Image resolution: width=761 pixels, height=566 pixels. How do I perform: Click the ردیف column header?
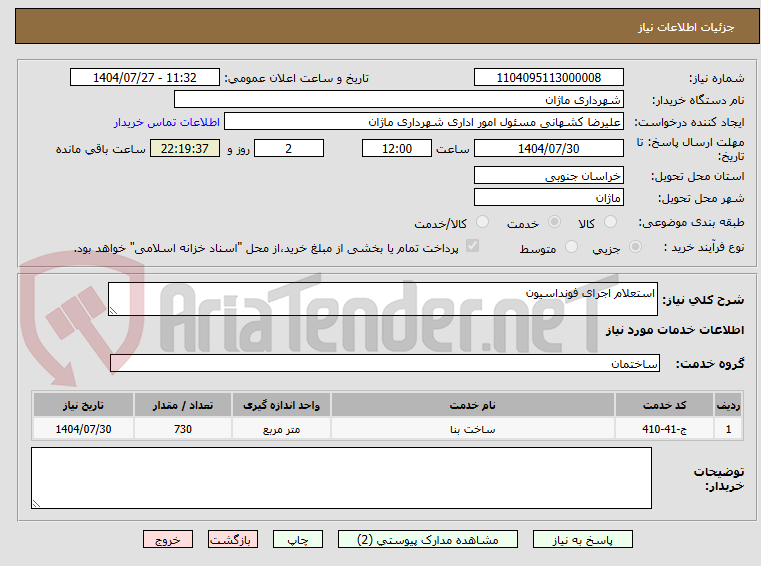point(728,405)
